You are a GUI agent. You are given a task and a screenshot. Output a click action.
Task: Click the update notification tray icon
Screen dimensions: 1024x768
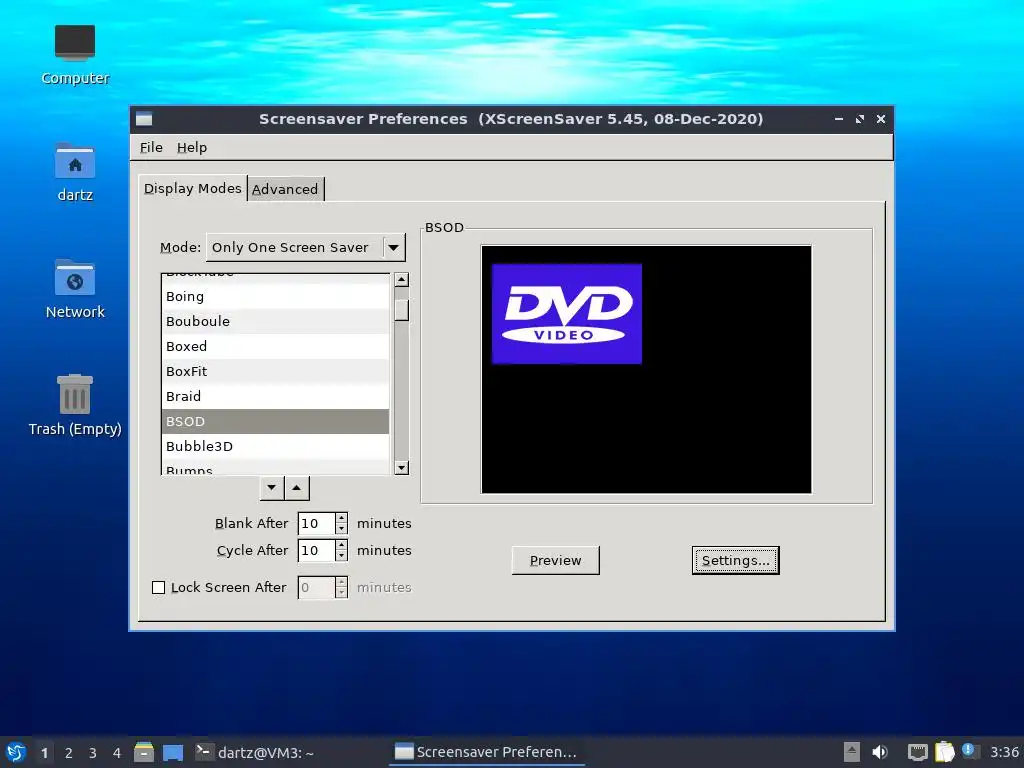click(x=969, y=751)
